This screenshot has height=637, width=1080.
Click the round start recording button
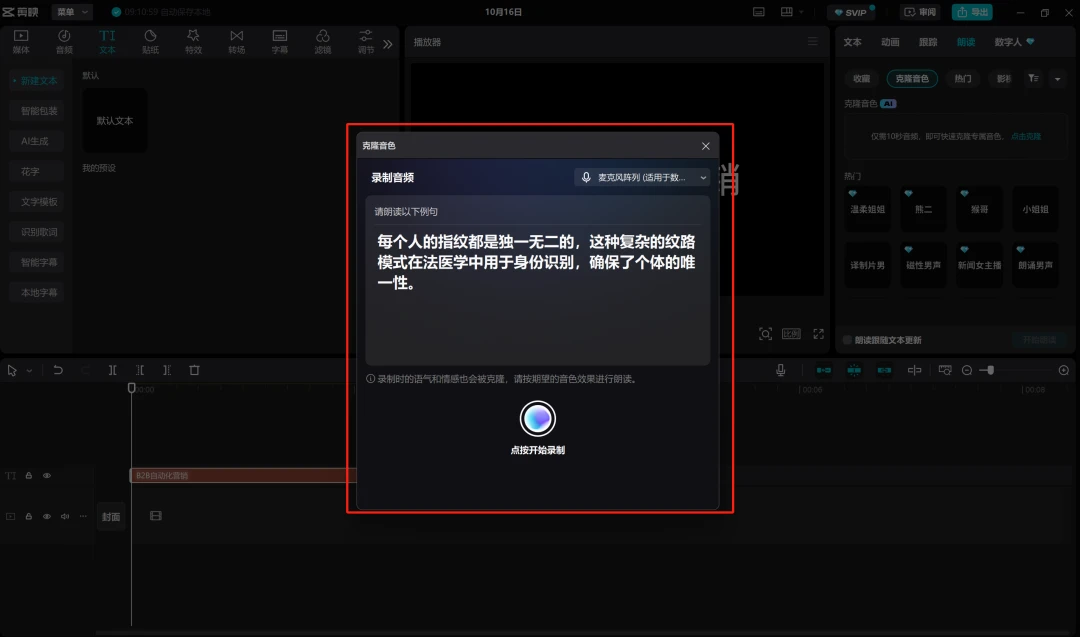coord(537,418)
